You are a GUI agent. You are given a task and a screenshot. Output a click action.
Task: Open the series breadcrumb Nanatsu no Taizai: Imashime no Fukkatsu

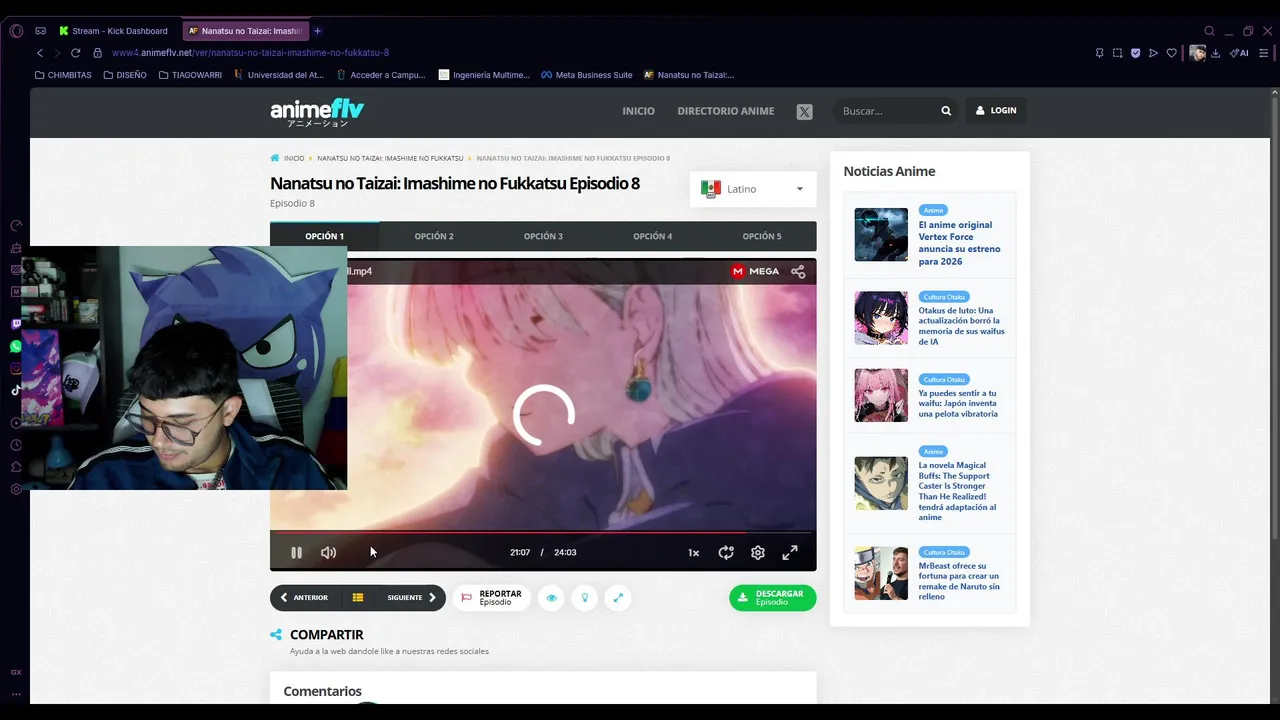point(390,158)
